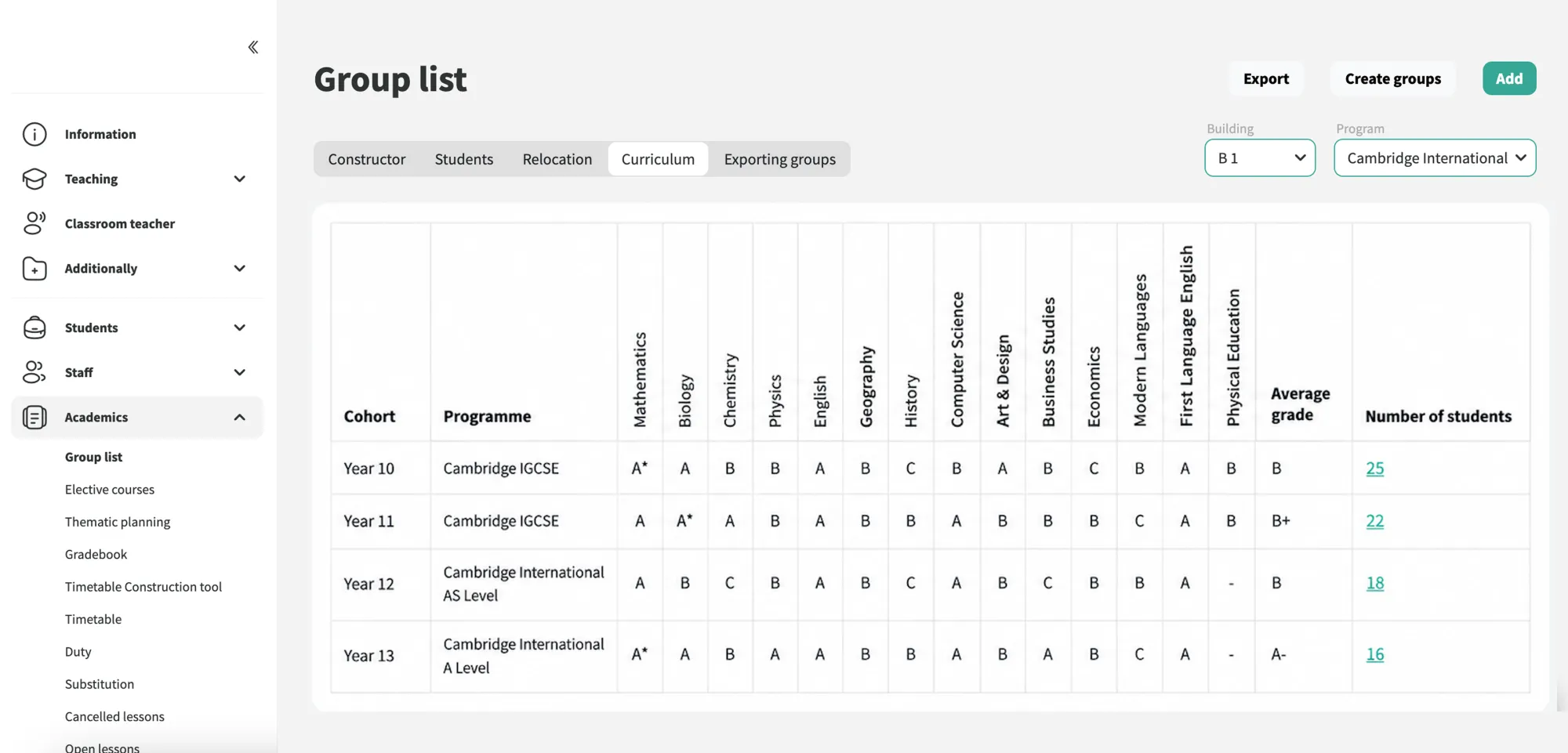Viewport: 1568px width, 753px height.
Task: Click the Staff people icon
Action: pos(34,372)
